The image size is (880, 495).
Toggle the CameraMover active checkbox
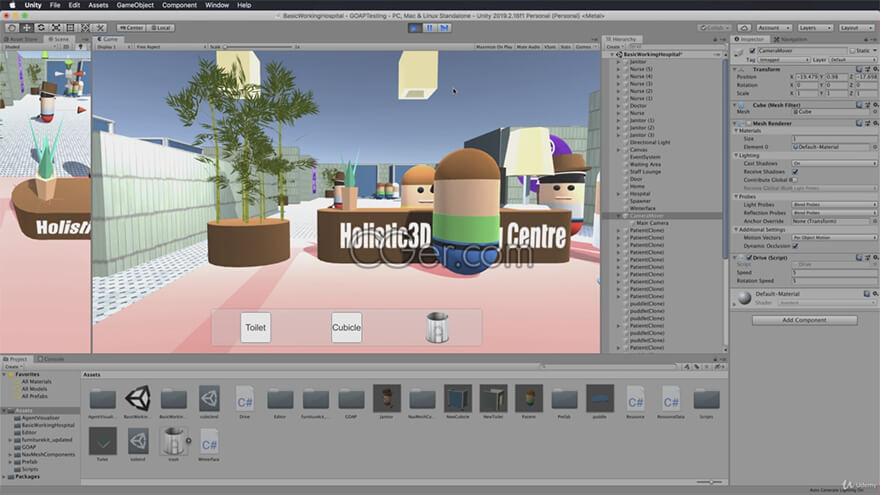[x=753, y=51]
